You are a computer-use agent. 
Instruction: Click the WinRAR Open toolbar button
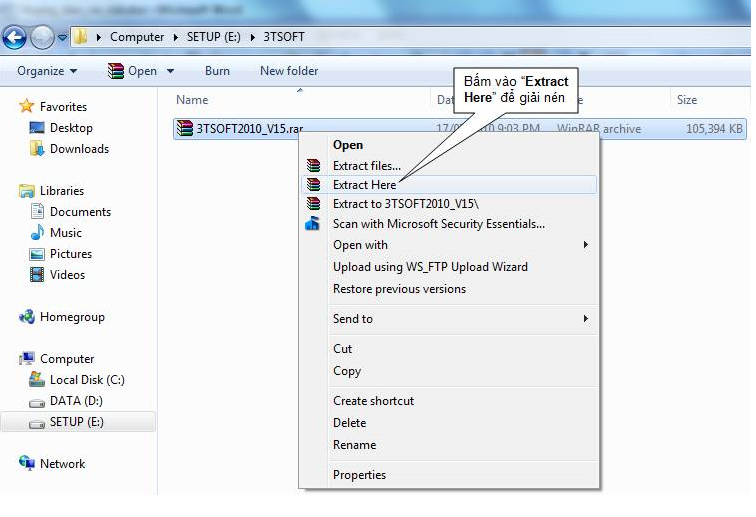click(133, 71)
